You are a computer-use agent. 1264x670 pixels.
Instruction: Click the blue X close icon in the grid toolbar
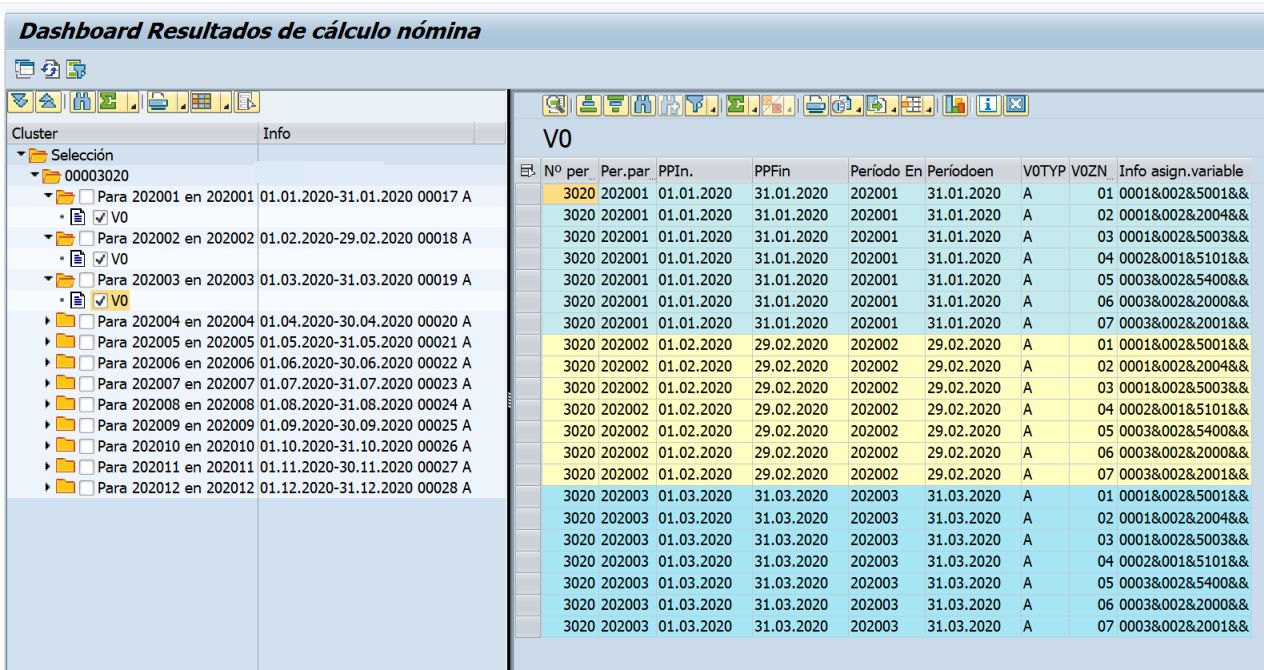1016,105
